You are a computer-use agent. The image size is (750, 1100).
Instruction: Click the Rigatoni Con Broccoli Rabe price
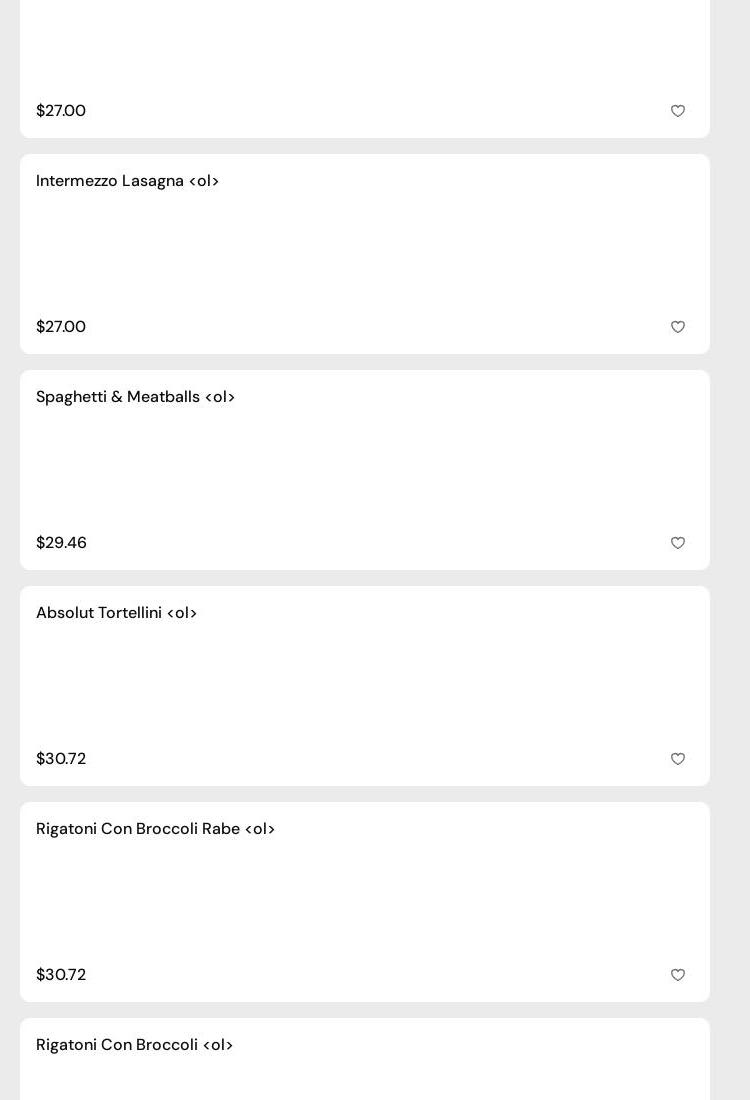pyautogui.click(x=61, y=975)
